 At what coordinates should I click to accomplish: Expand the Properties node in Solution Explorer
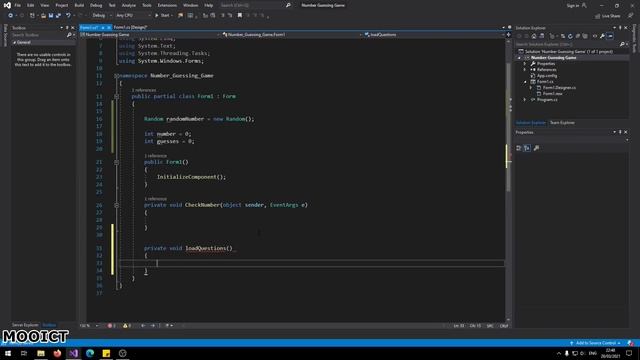[525, 64]
